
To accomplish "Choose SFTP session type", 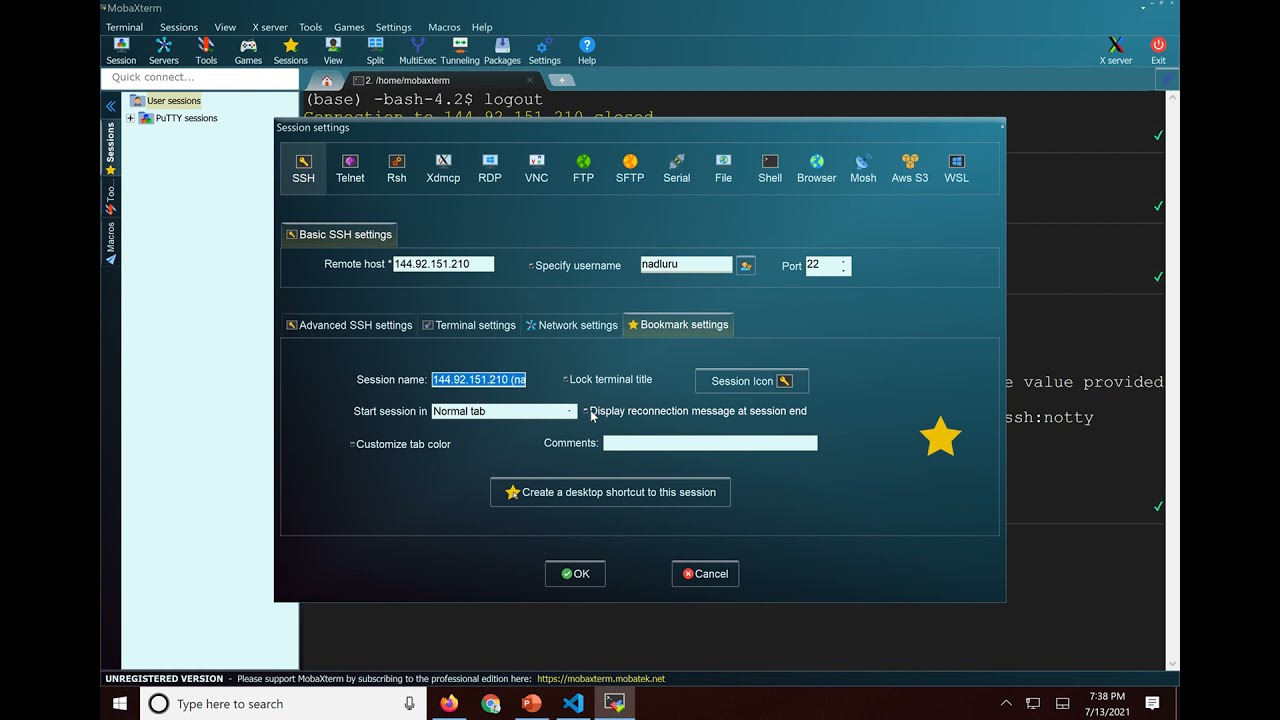I will point(630,168).
